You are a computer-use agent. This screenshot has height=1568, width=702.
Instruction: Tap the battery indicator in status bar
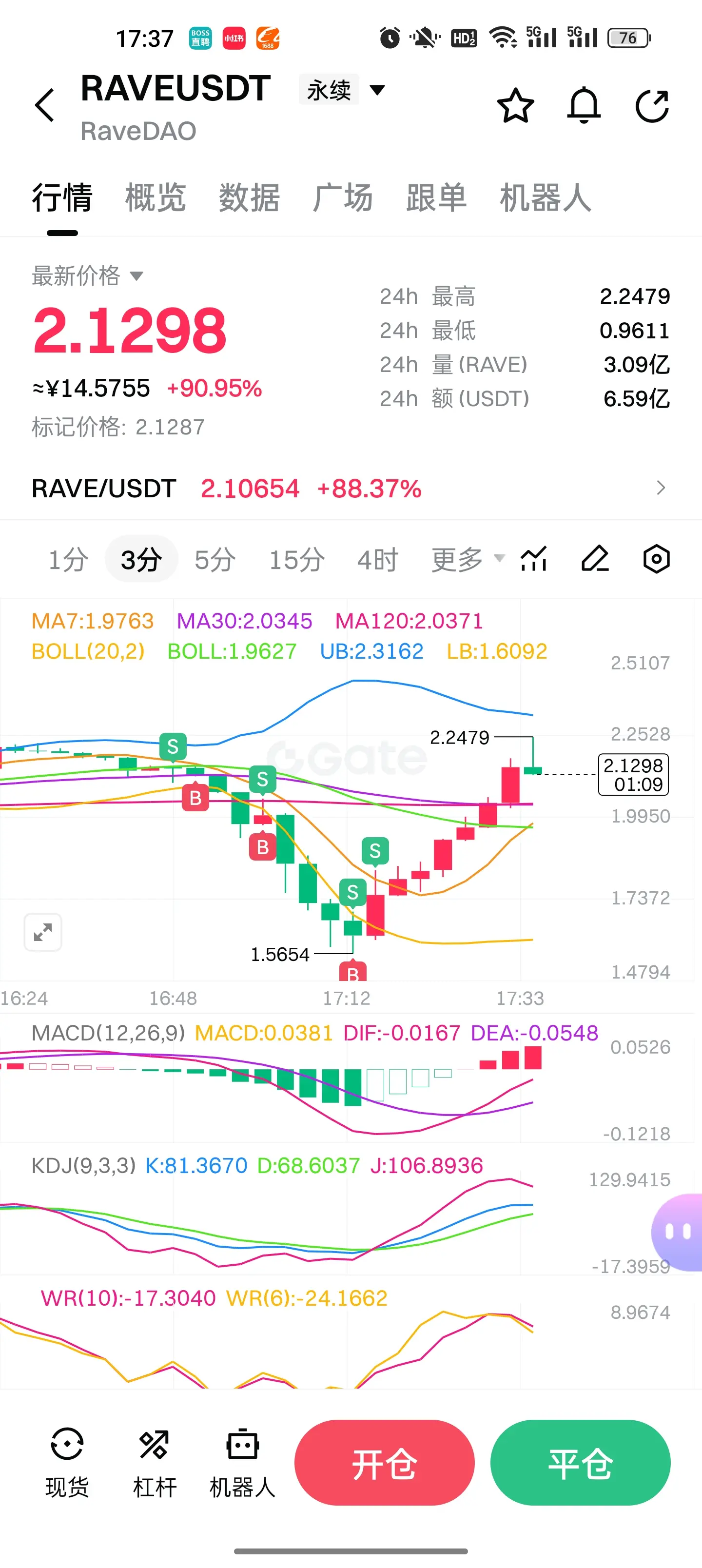(x=629, y=38)
